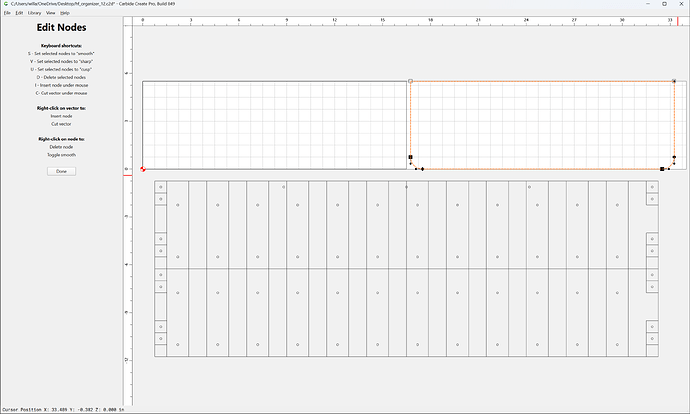690x414 pixels.
Task: Click the Done button to finish editing nodes
Action: 62,171
